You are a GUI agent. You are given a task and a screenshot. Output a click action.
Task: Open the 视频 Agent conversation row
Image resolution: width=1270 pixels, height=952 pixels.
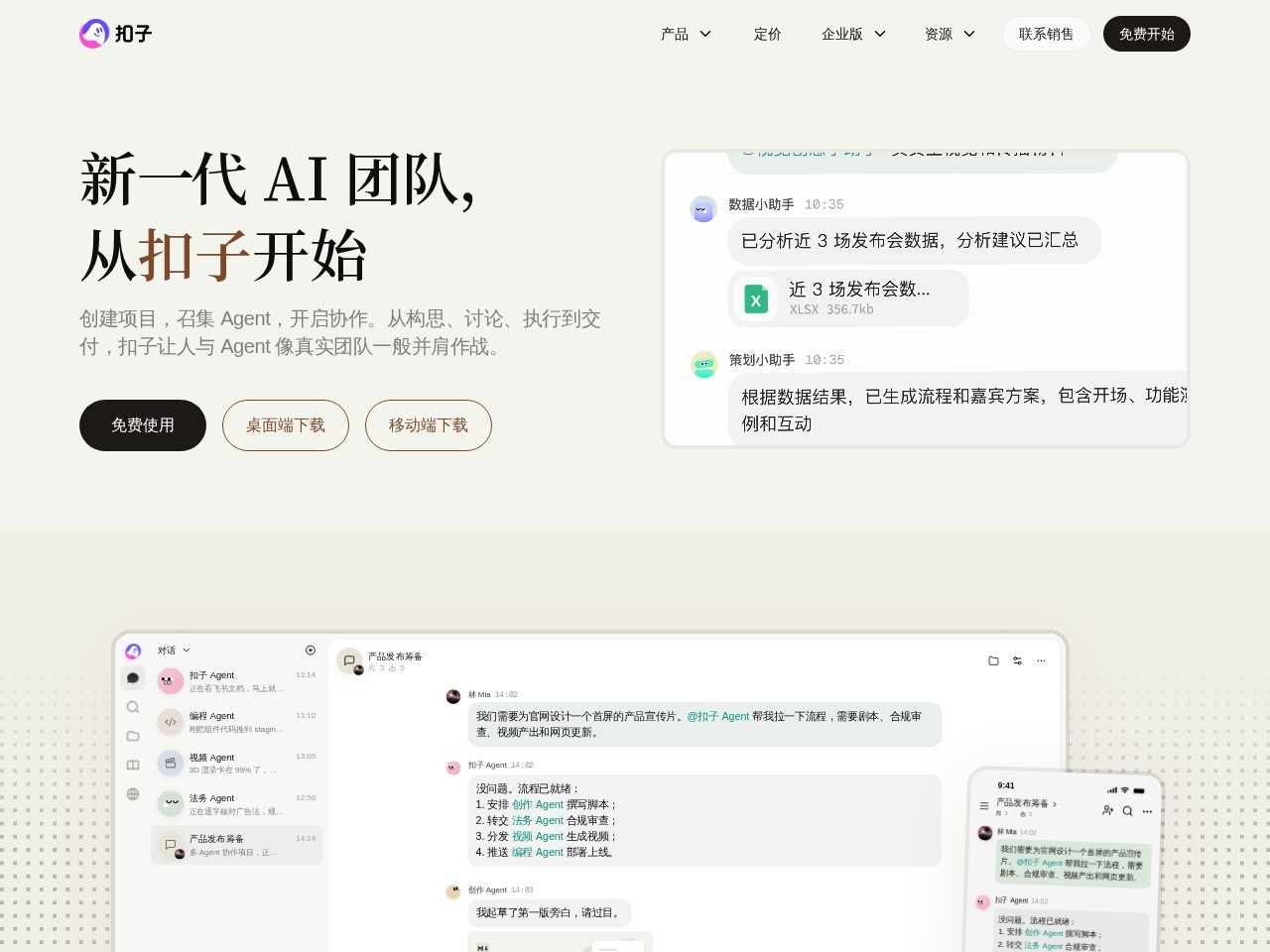pyautogui.click(x=236, y=764)
